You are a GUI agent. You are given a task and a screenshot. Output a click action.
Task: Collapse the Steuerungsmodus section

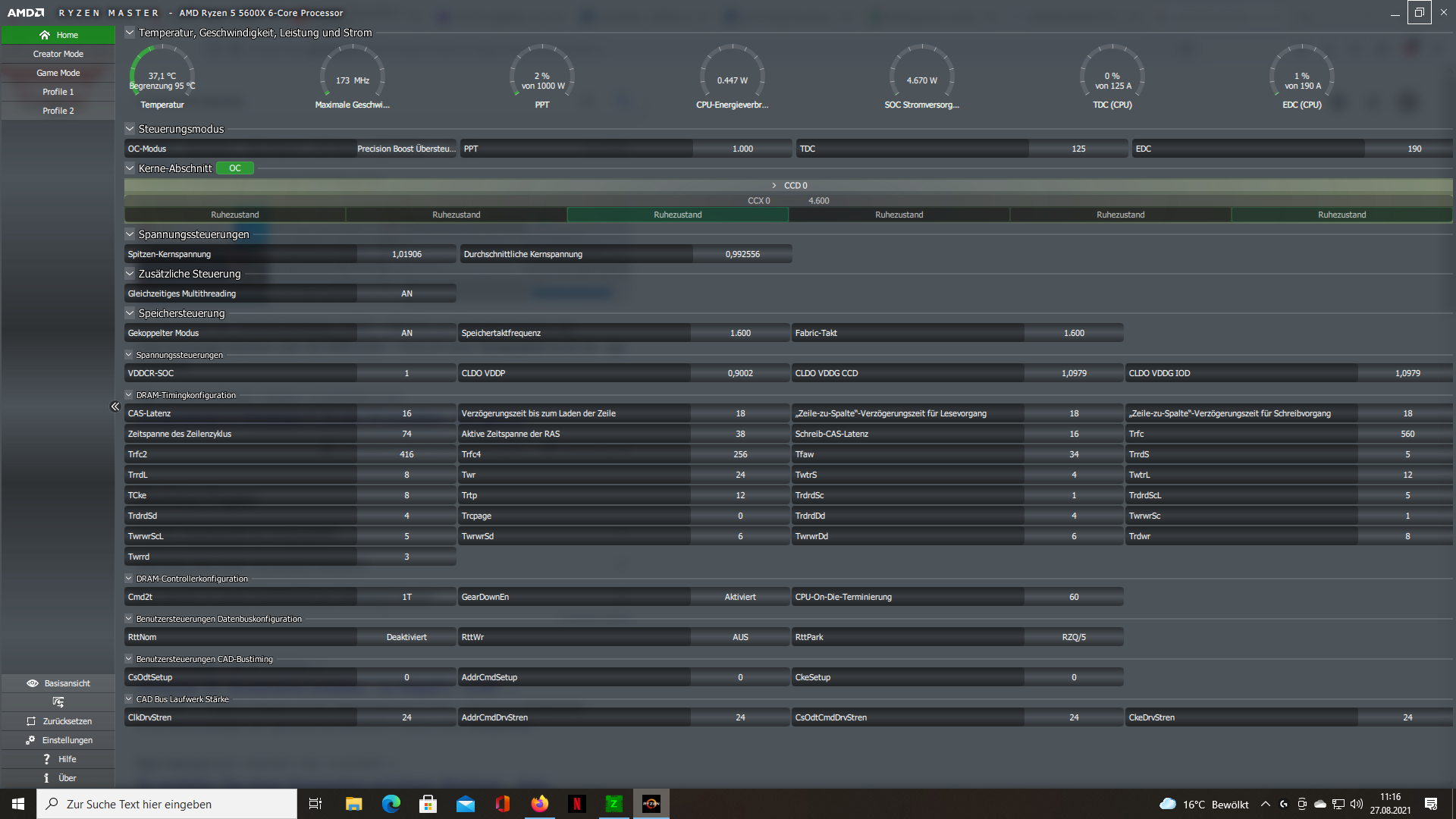tap(130, 129)
